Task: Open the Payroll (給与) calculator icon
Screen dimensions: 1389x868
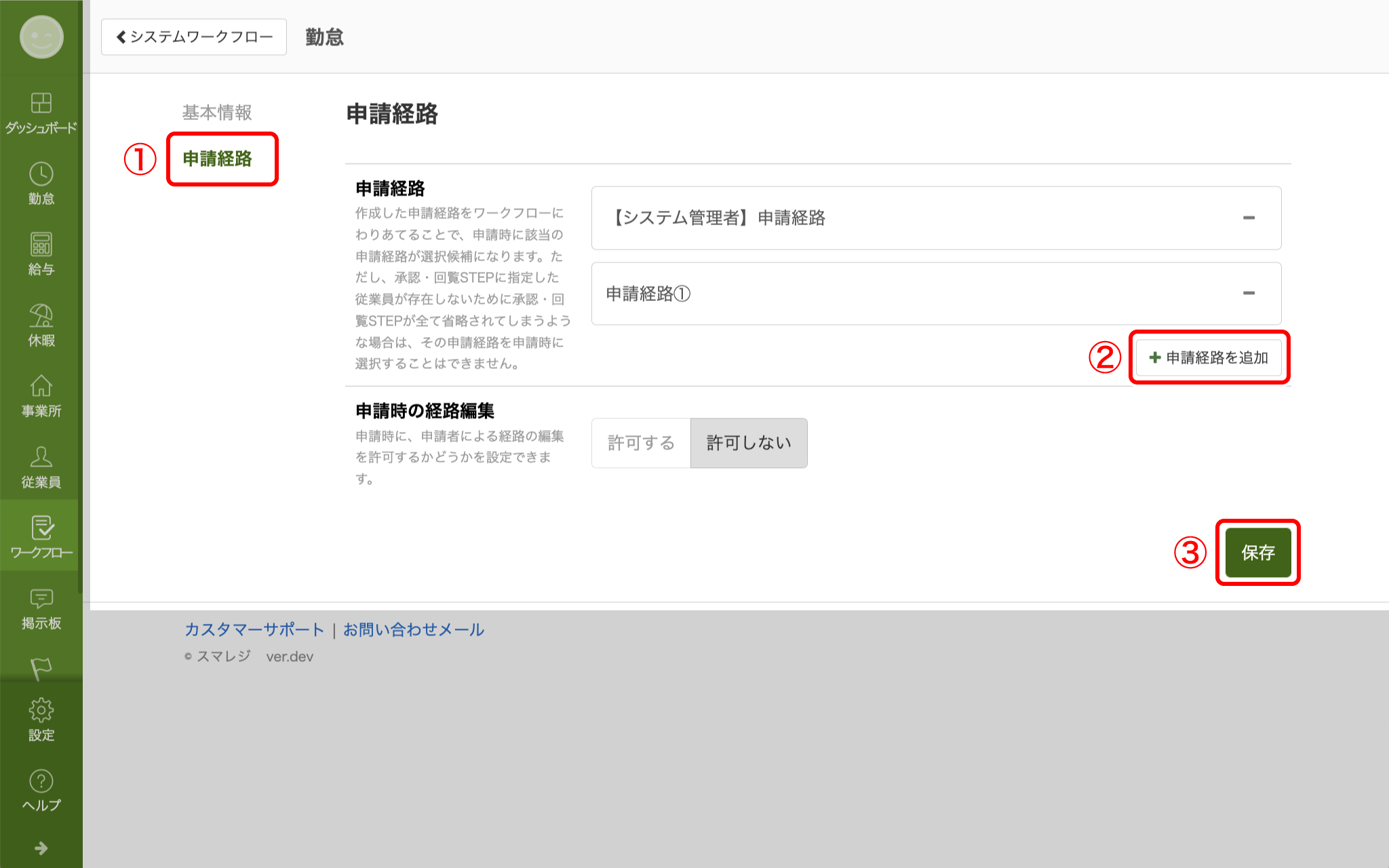Action: [41, 254]
